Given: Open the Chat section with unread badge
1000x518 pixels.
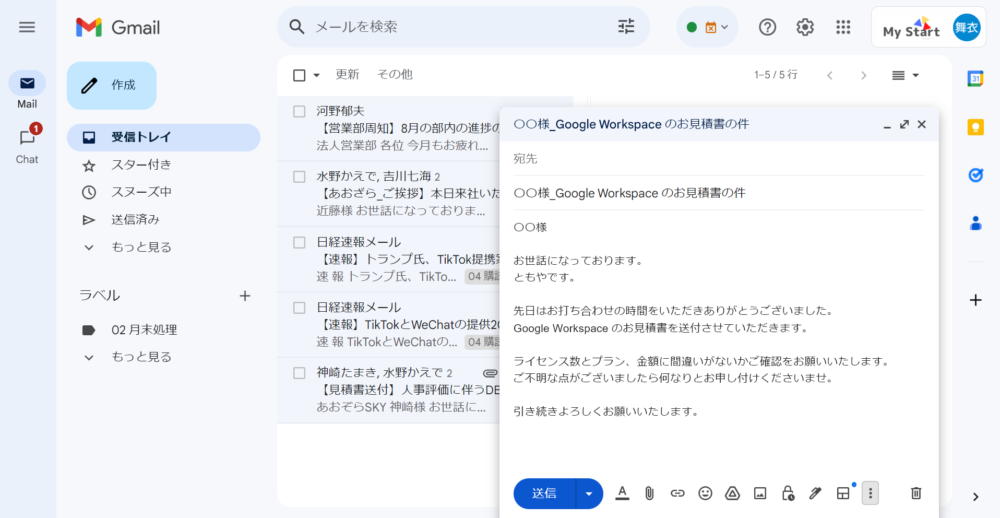Looking at the screenshot, I should point(27,144).
